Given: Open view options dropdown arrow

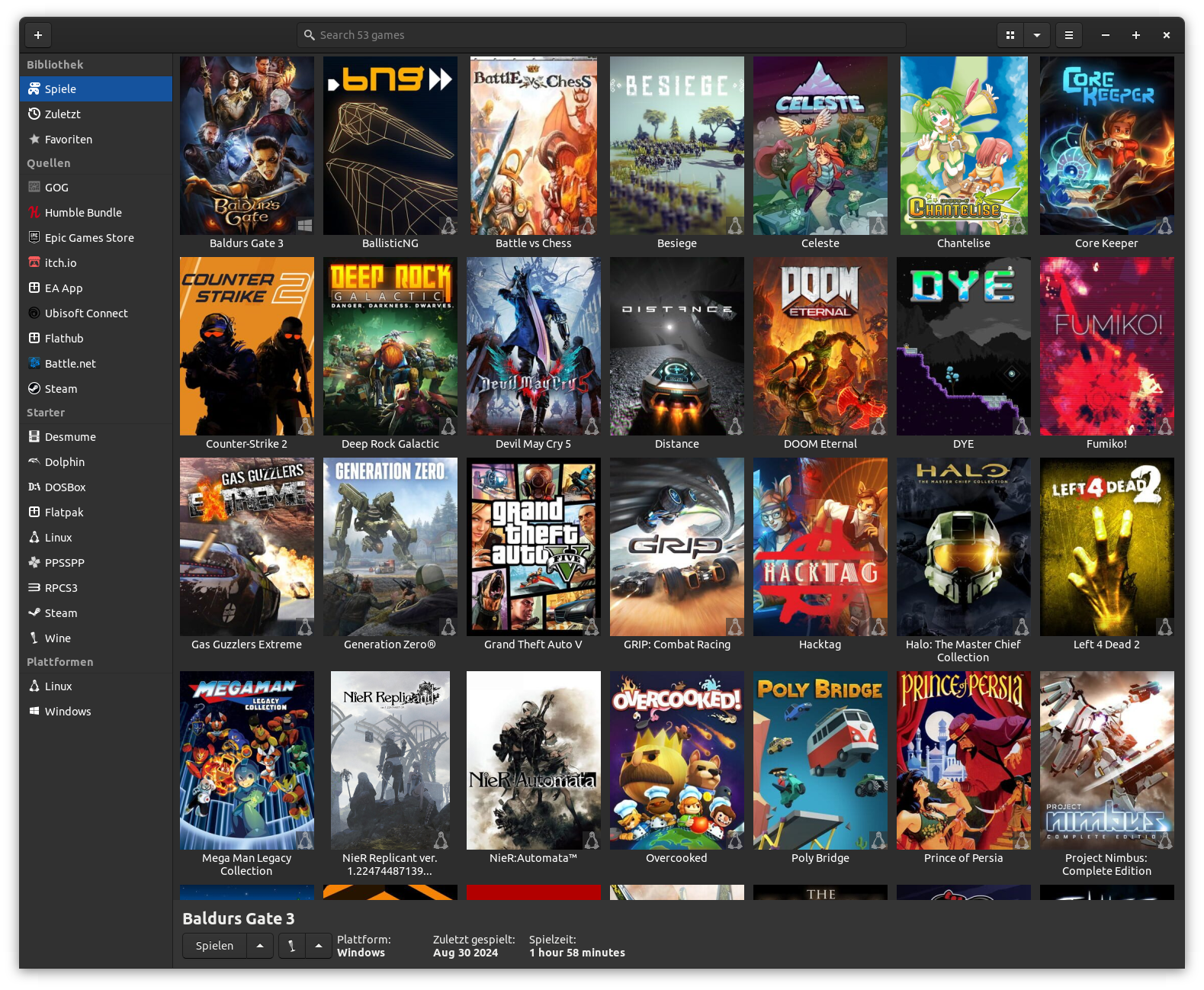Looking at the screenshot, I should pyautogui.click(x=1037, y=35).
